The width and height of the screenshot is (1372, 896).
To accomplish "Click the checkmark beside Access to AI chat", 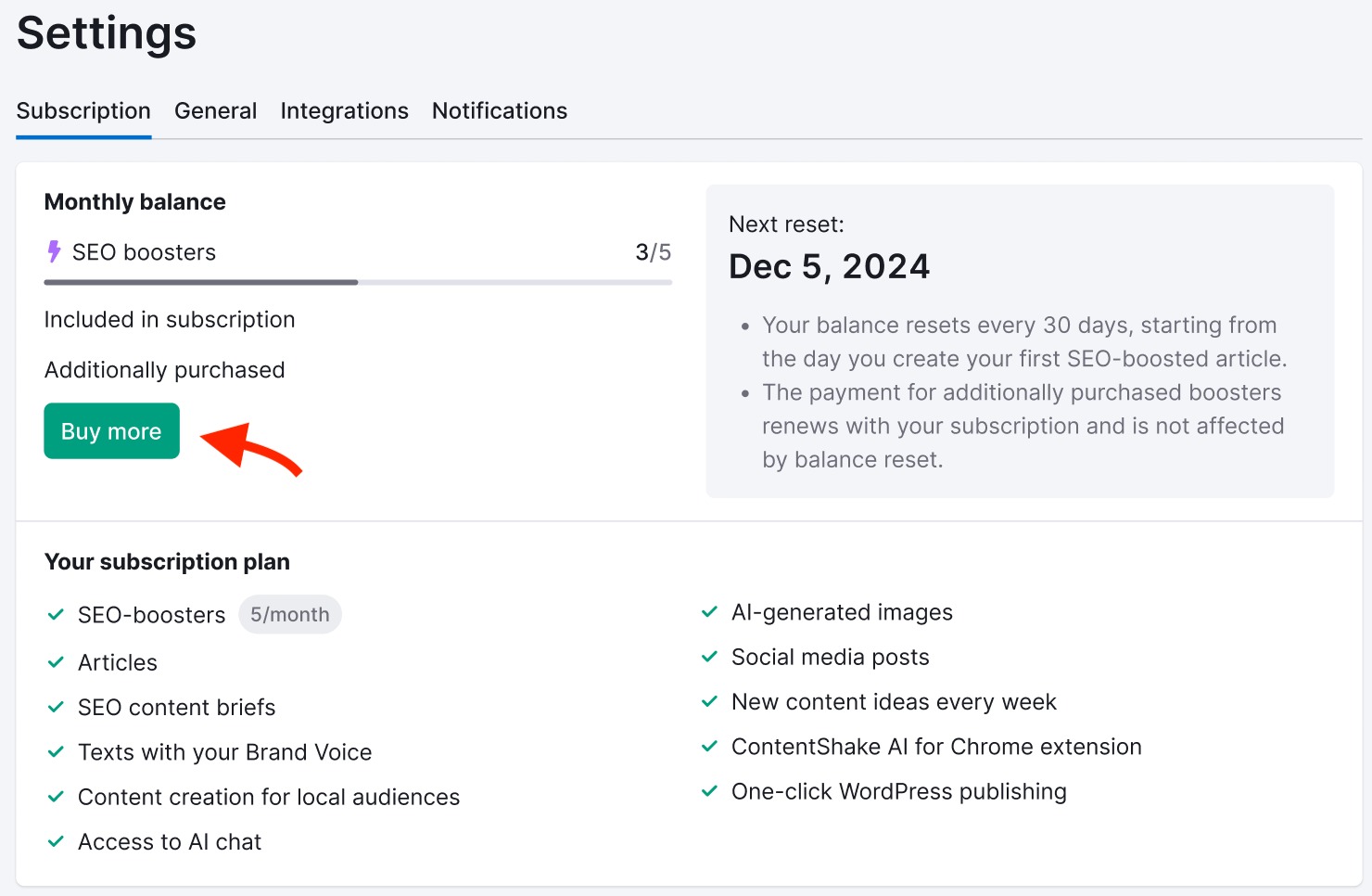I will pyautogui.click(x=56, y=841).
